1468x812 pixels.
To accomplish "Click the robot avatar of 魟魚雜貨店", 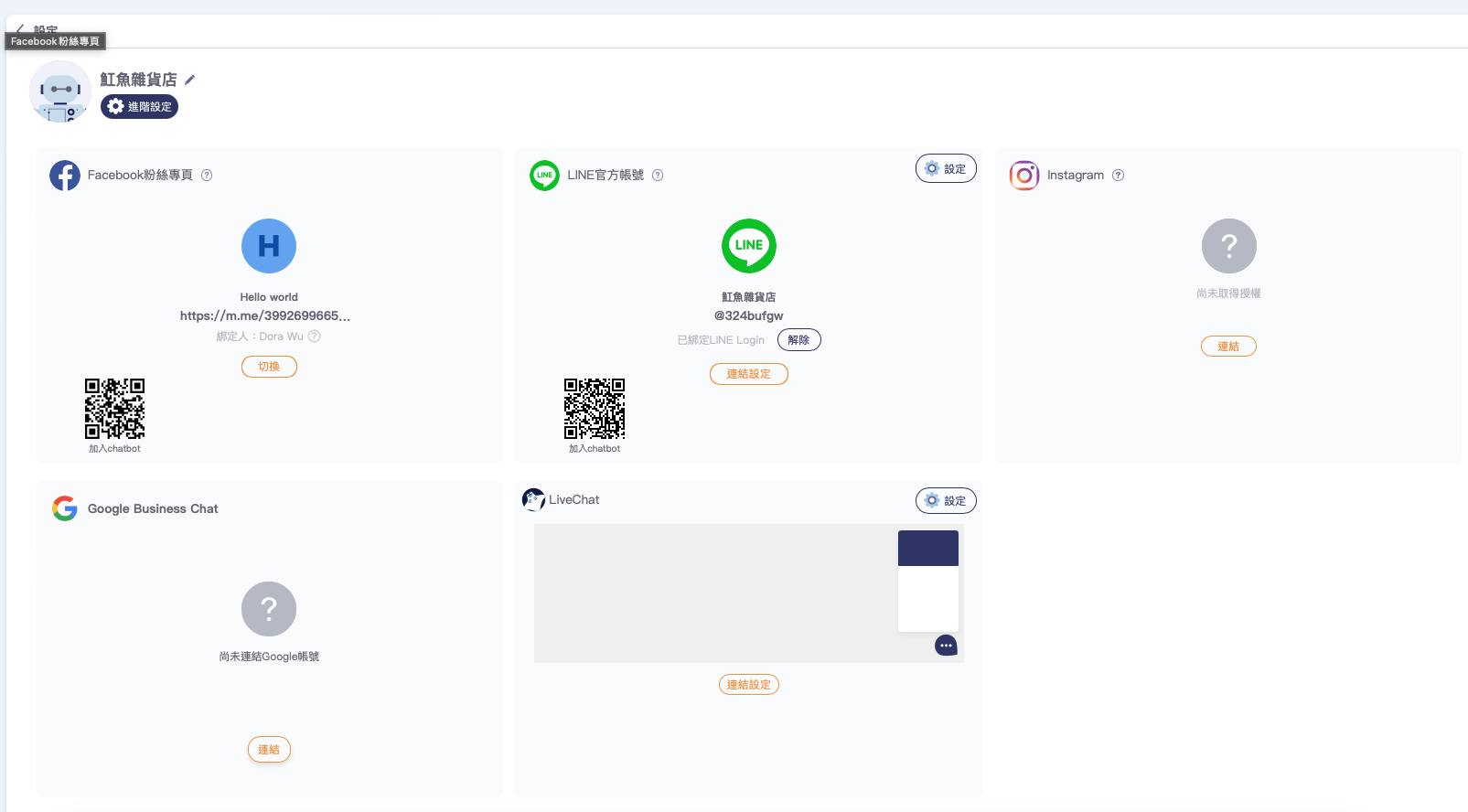I will click(60, 91).
